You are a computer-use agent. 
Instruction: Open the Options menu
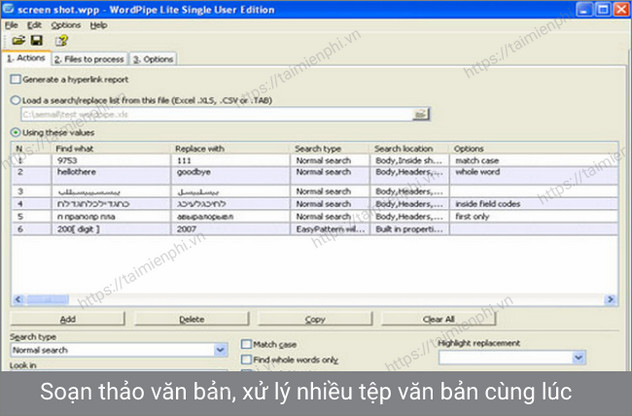click(x=66, y=25)
